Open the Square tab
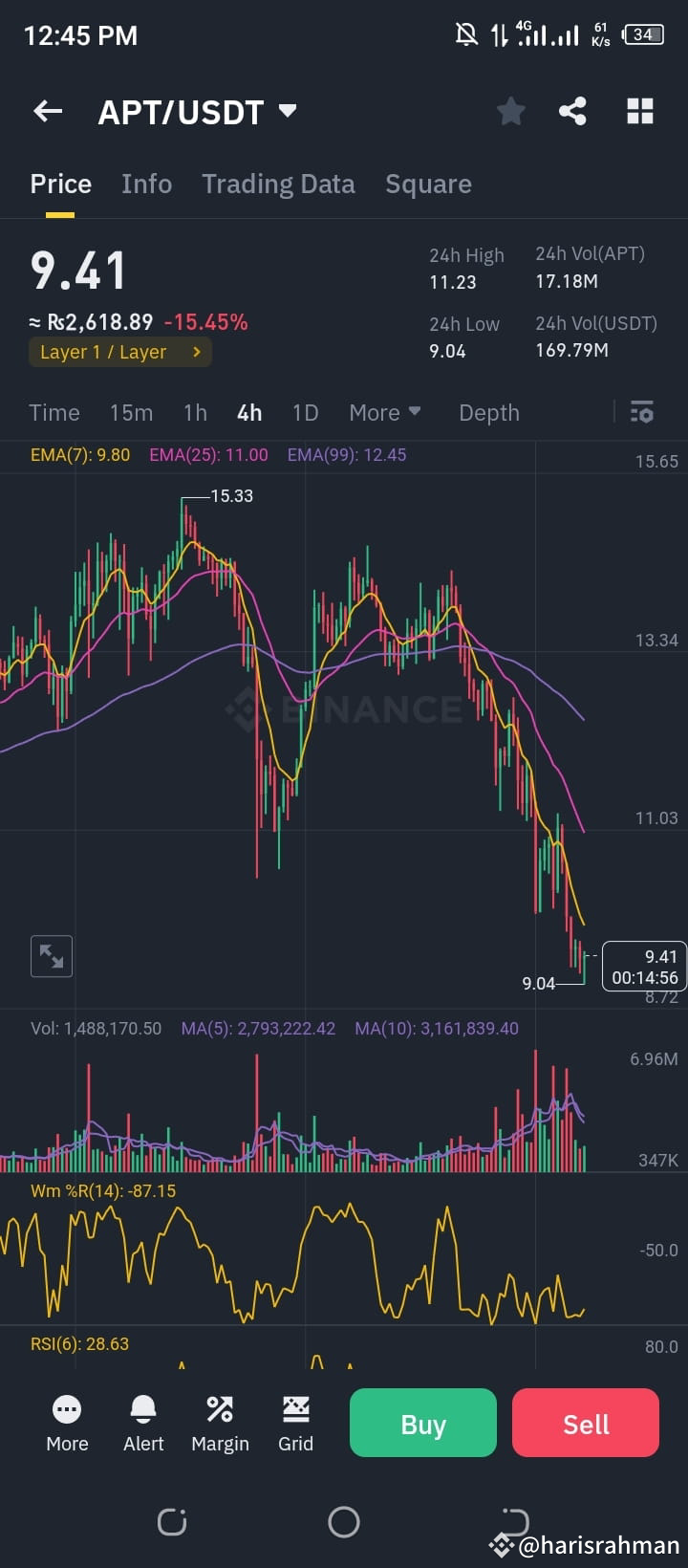This screenshot has height=1568, width=688. [428, 184]
